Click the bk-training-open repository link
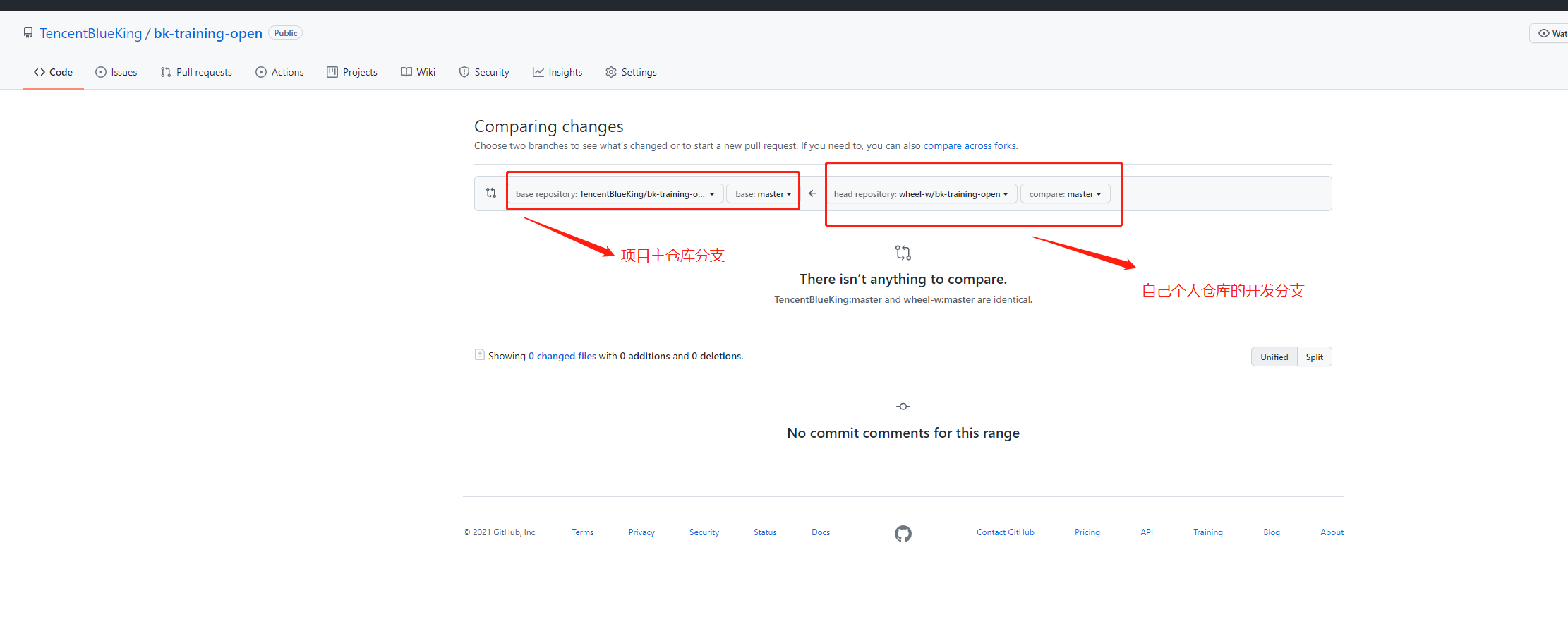This screenshot has width=1568, height=634. [208, 33]
